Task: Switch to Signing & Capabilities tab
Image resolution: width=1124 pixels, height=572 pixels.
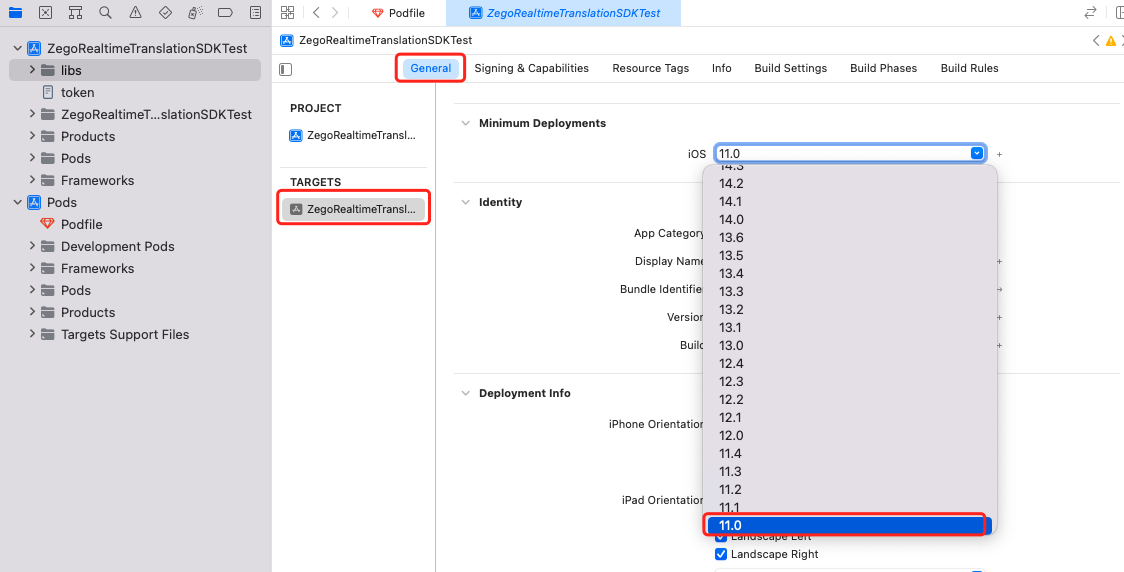Action: (x=531, y=68)
